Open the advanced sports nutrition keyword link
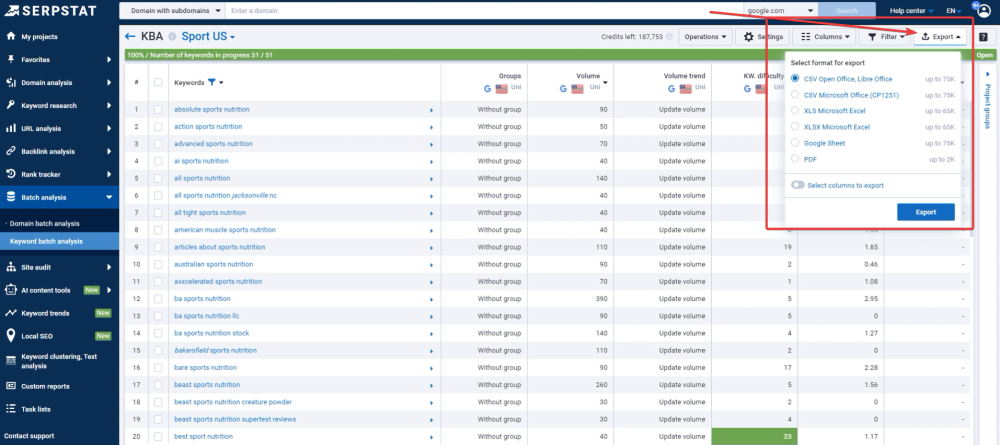 pos(213,144)
